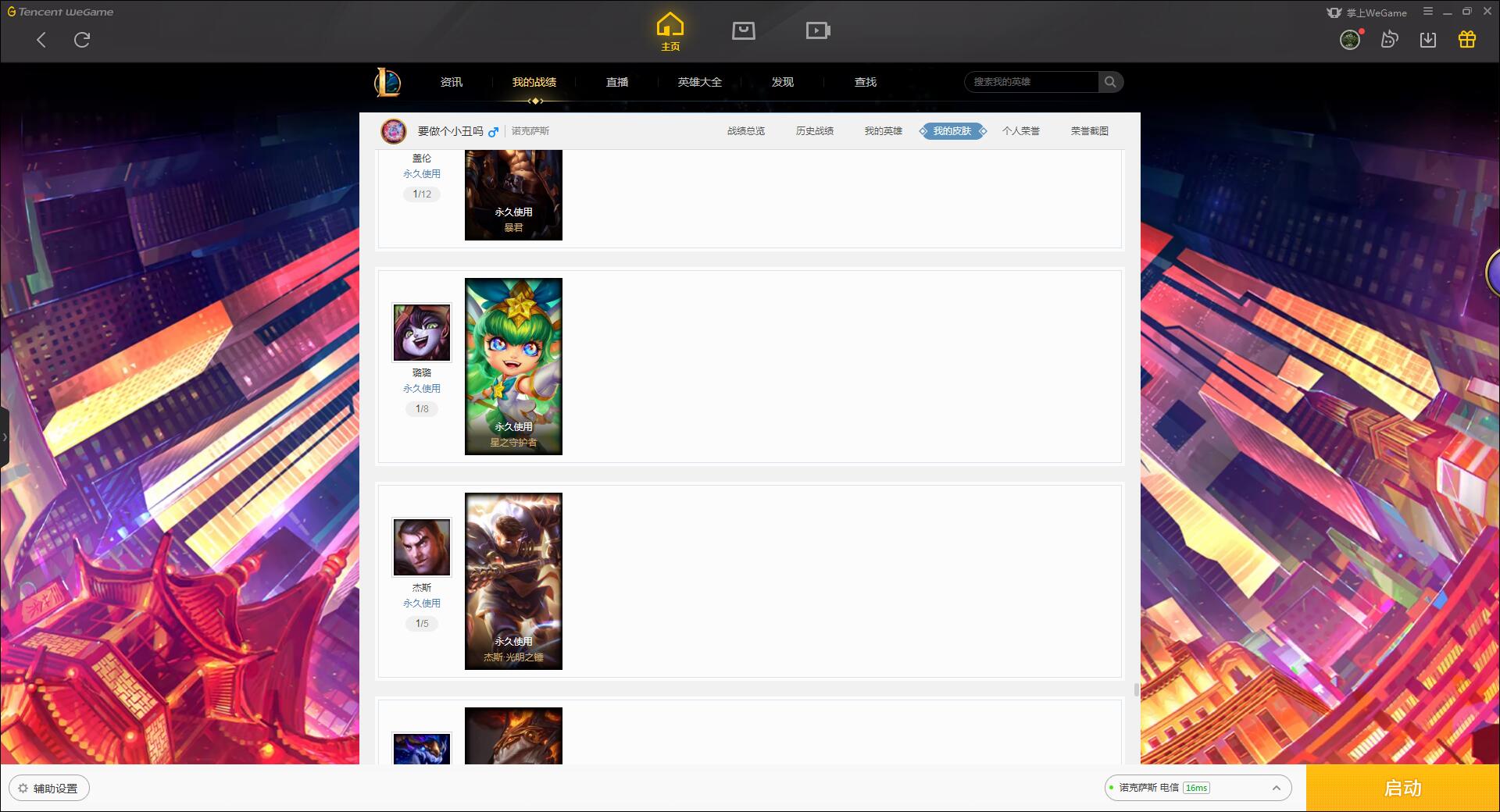
Task: Open 历史战绩 sub-tab
Action: click(x=815, y=131)
